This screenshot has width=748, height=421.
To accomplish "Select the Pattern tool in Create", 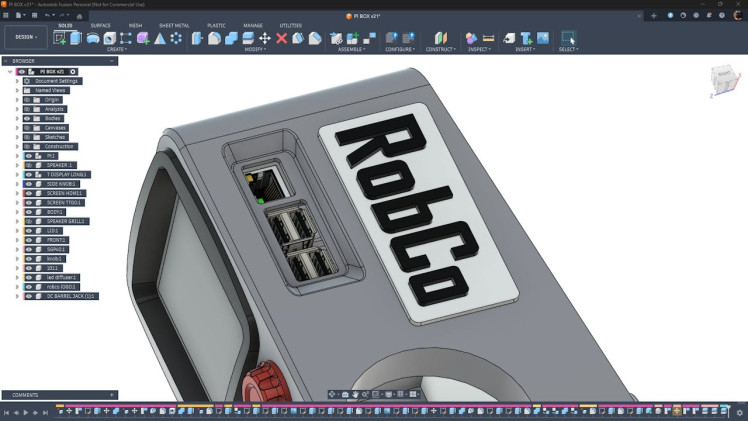I will pyautogui.click(x=176, y=38).
